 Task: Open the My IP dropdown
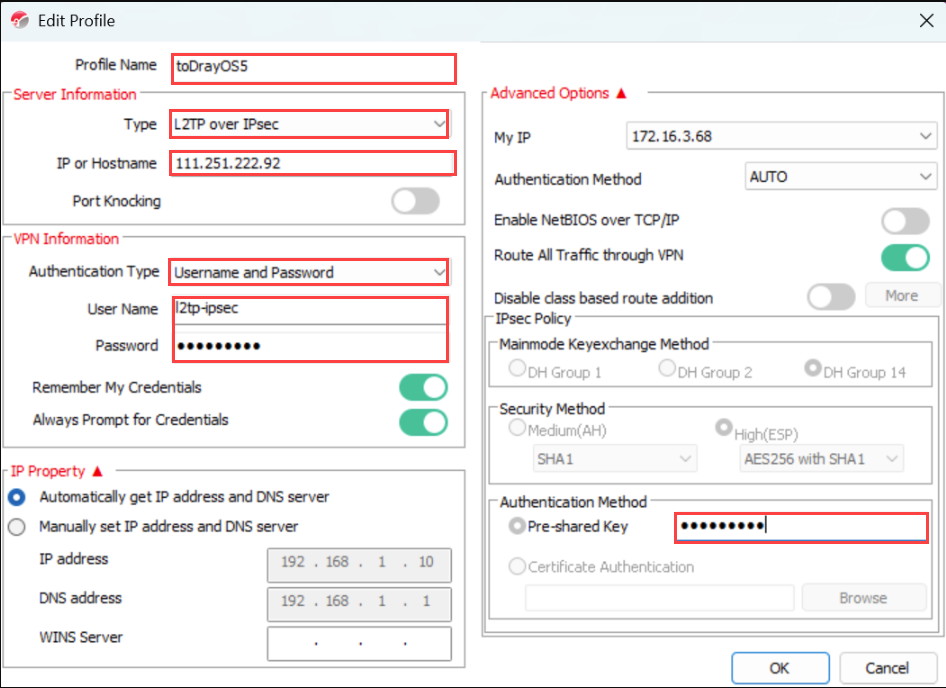pyautogui.click(x=780, y=136)
